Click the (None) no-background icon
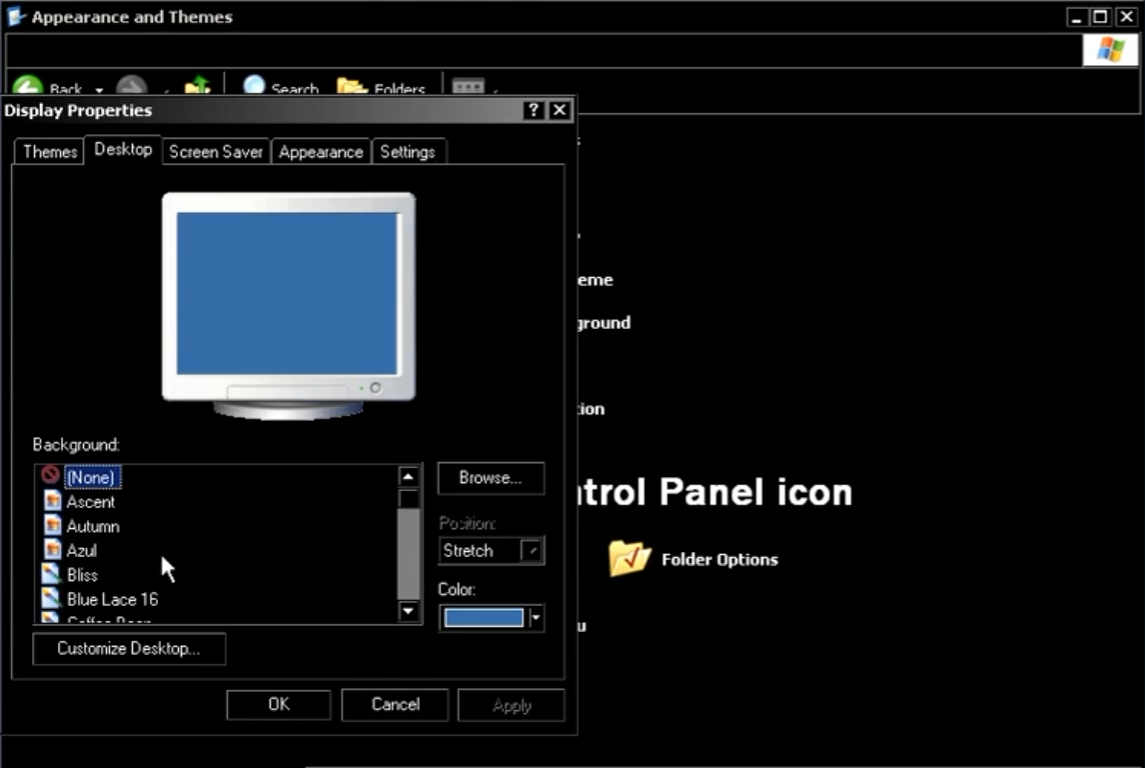Viewport: 1145px width, 768px height. (x=50, y=475)
